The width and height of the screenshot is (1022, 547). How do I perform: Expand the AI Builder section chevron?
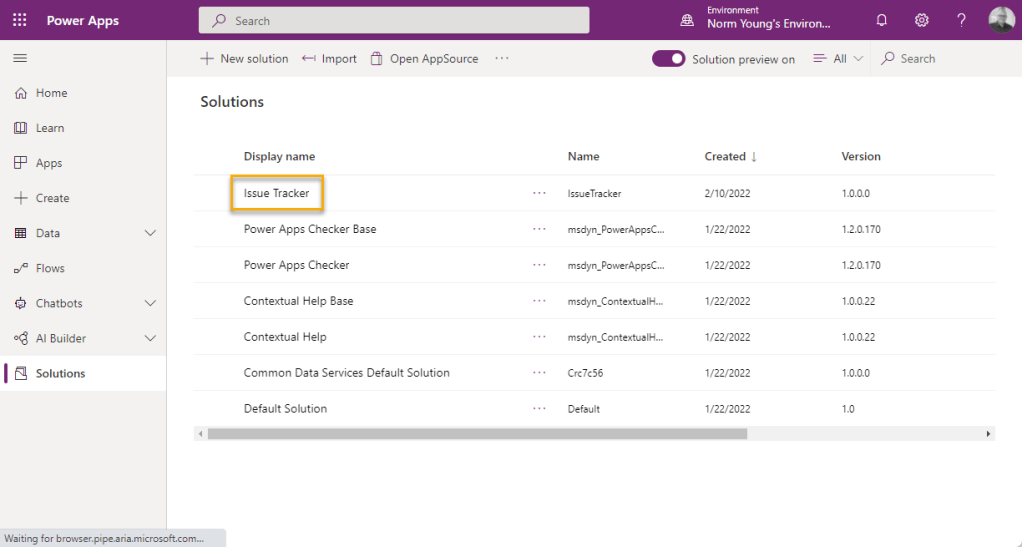pyautogui.click(x=150, y=338)
